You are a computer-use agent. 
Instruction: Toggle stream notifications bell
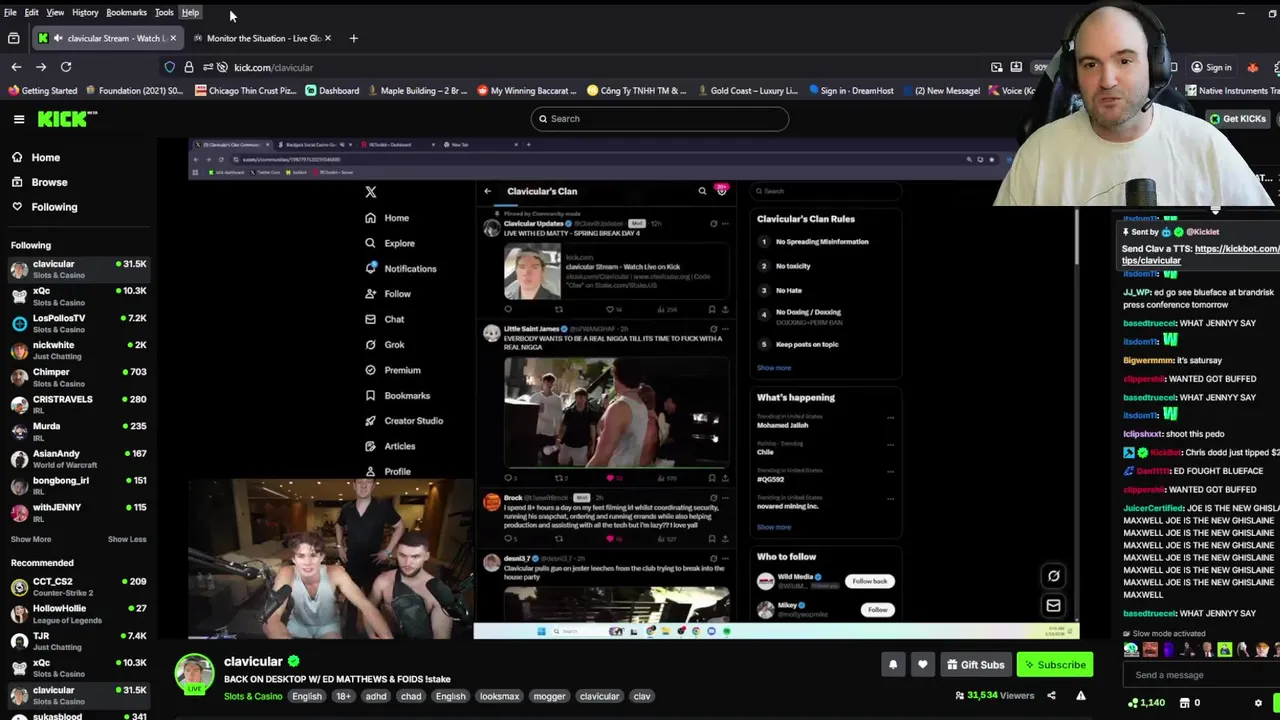pos(893,664)
